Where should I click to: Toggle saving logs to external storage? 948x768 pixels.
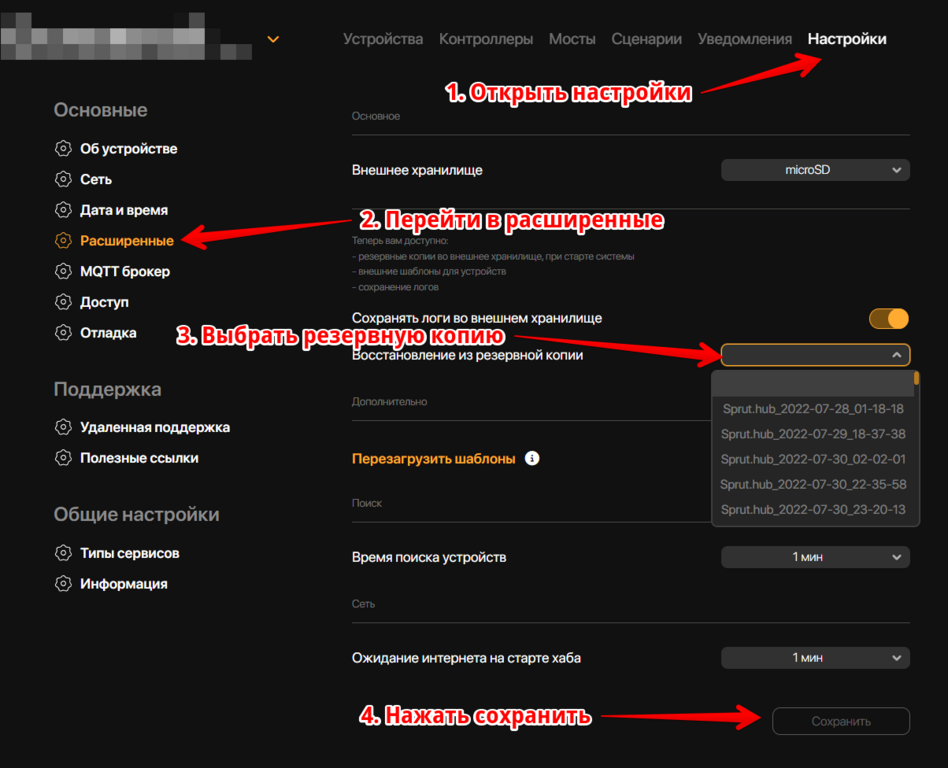point(889,318)
